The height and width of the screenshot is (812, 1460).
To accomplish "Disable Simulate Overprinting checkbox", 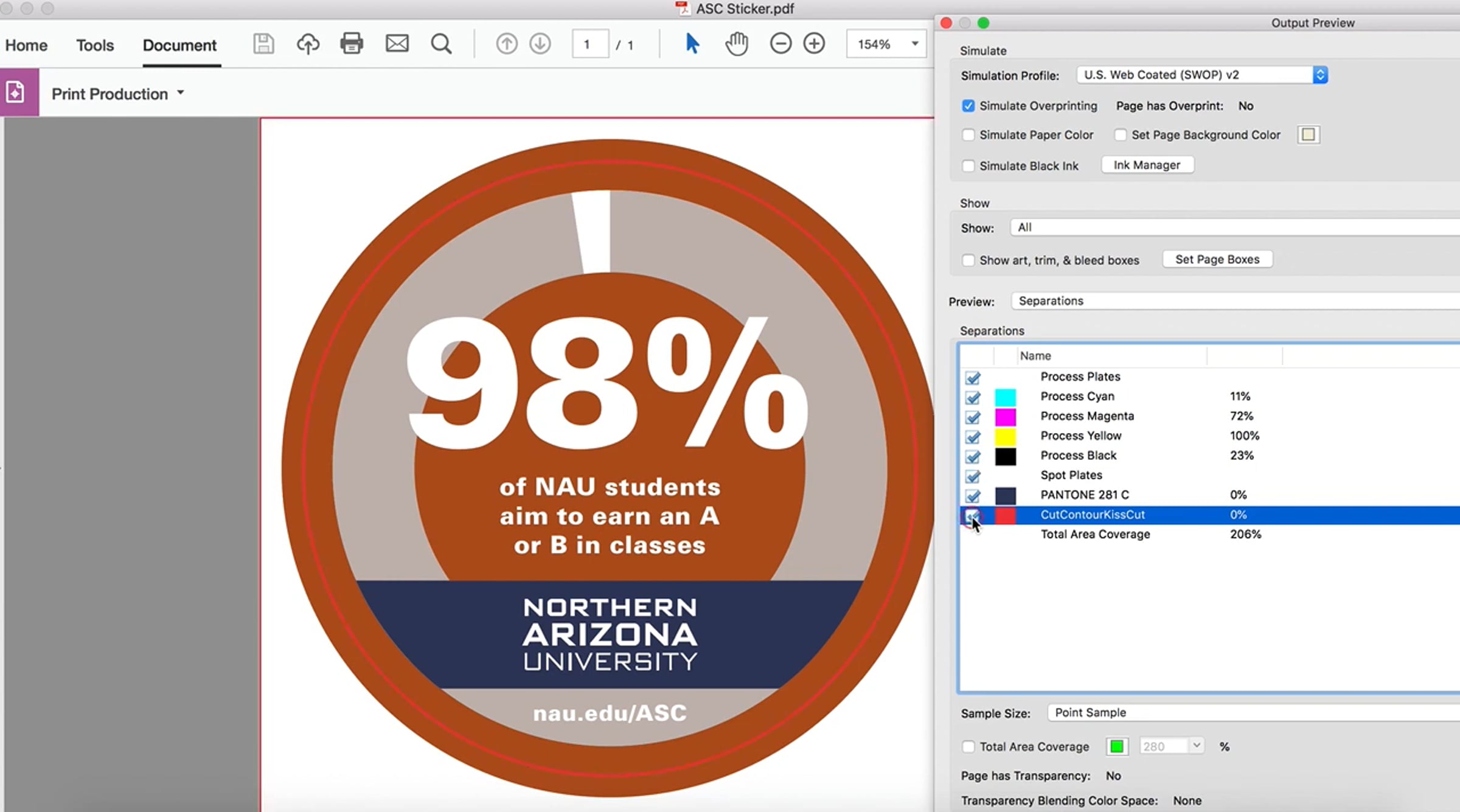I will [968, 106].
